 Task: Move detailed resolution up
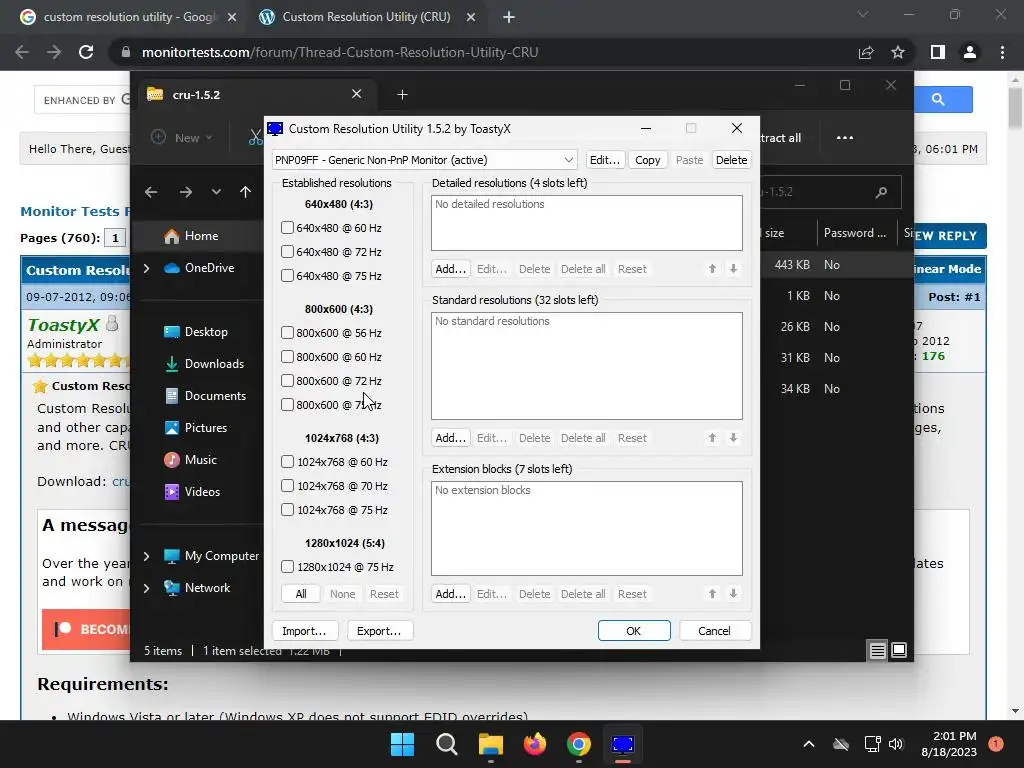tap(712, 268)
